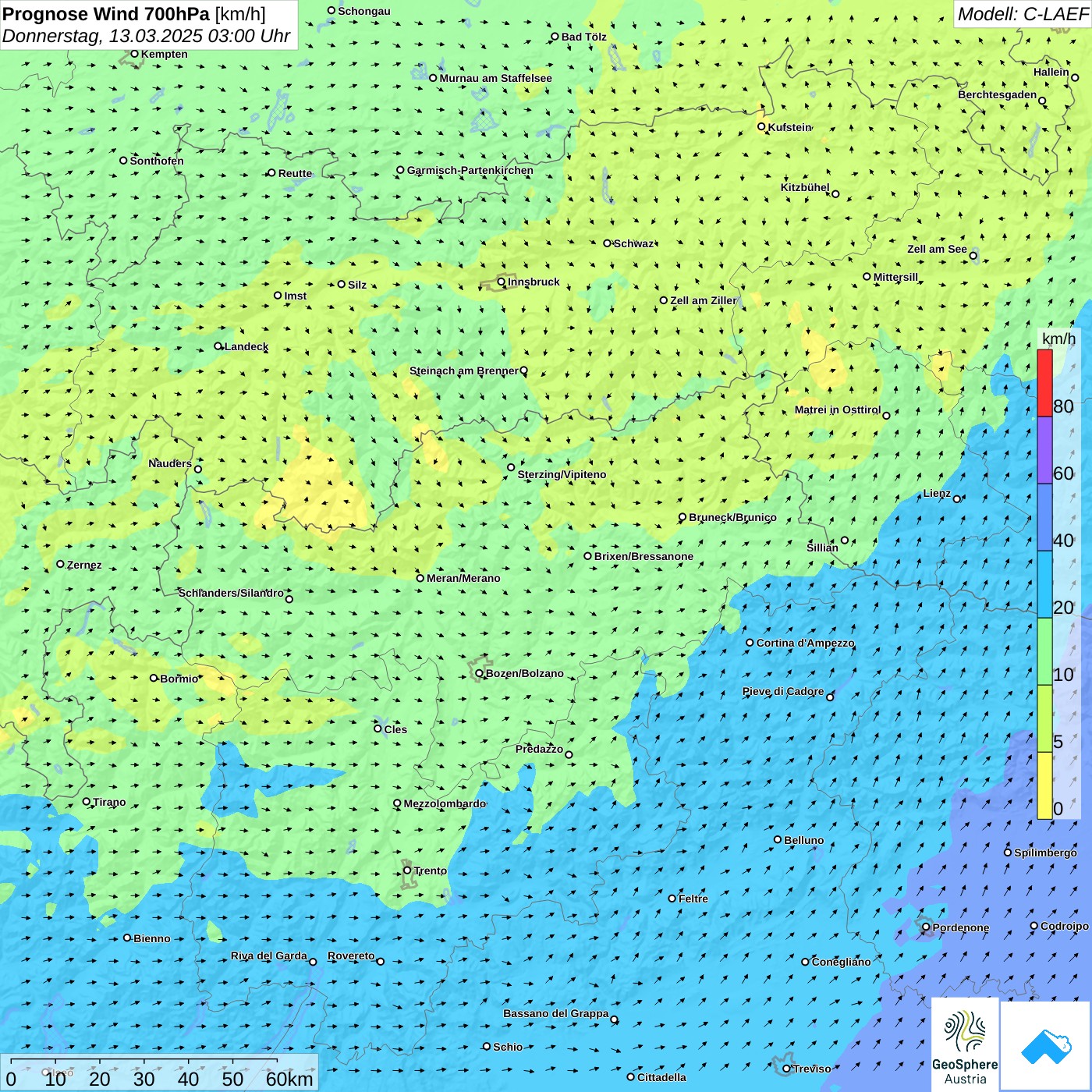Click the Meran/Merano label
The image size is (1092, 1092).
pyautogui.click(x=463, y=578)
